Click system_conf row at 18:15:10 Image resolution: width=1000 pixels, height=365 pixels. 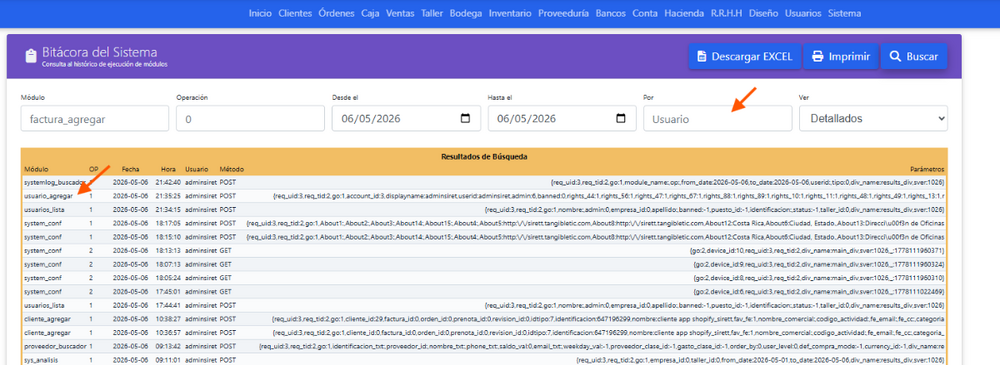tap(484, 237)
